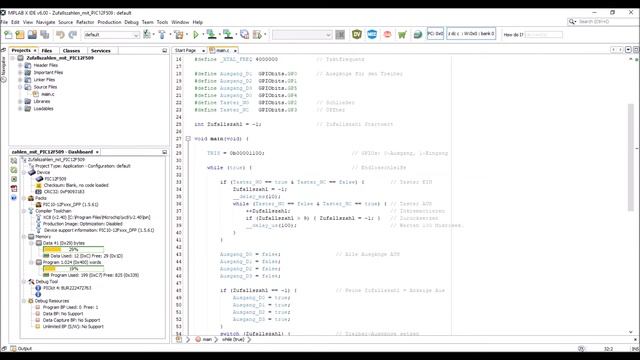Collapse the main function code fold
The height and width of the screenshot is (360, 640).
click(x=188, y=139)
